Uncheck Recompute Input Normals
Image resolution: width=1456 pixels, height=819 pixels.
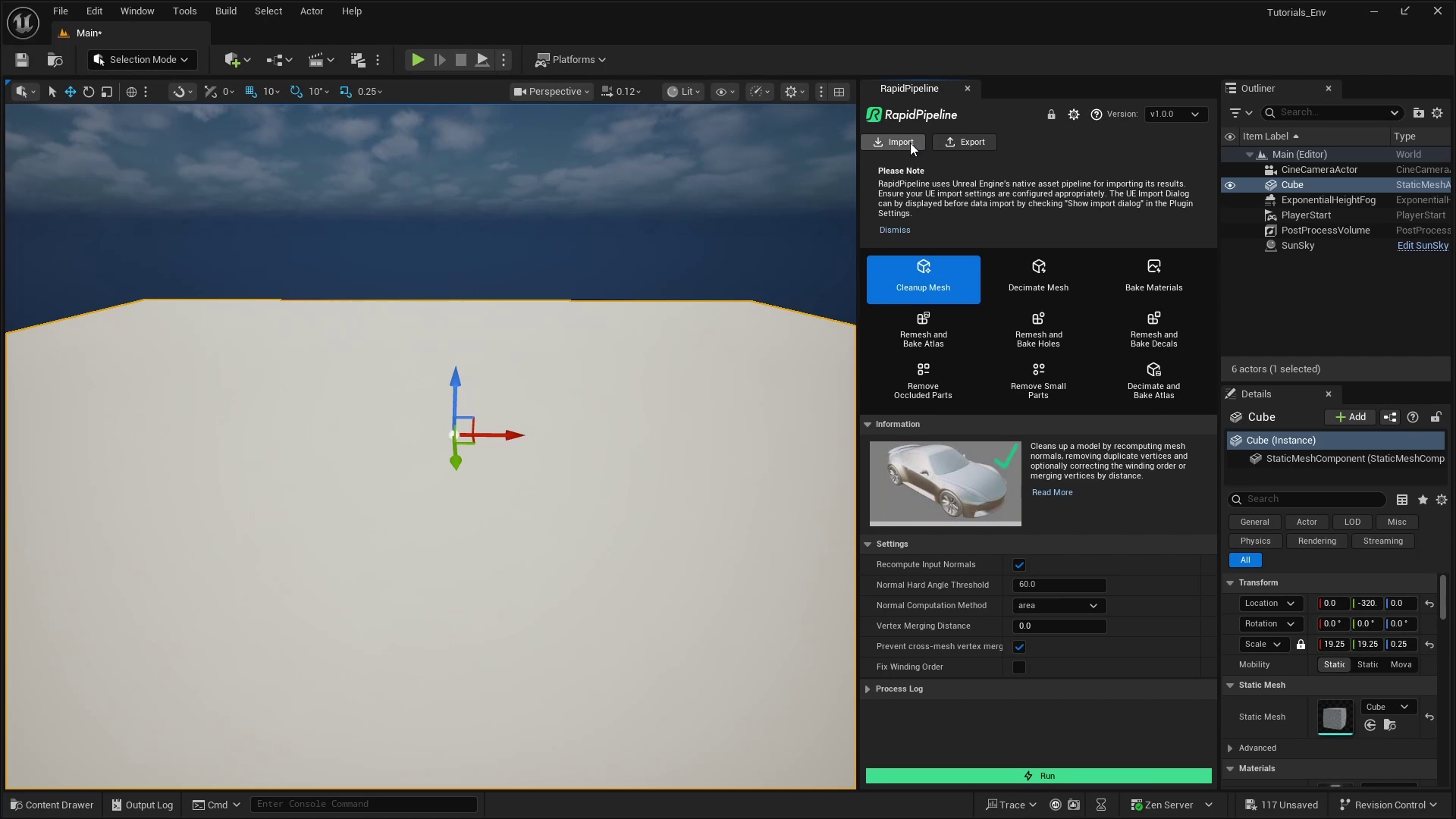(x=1019, y=565)
